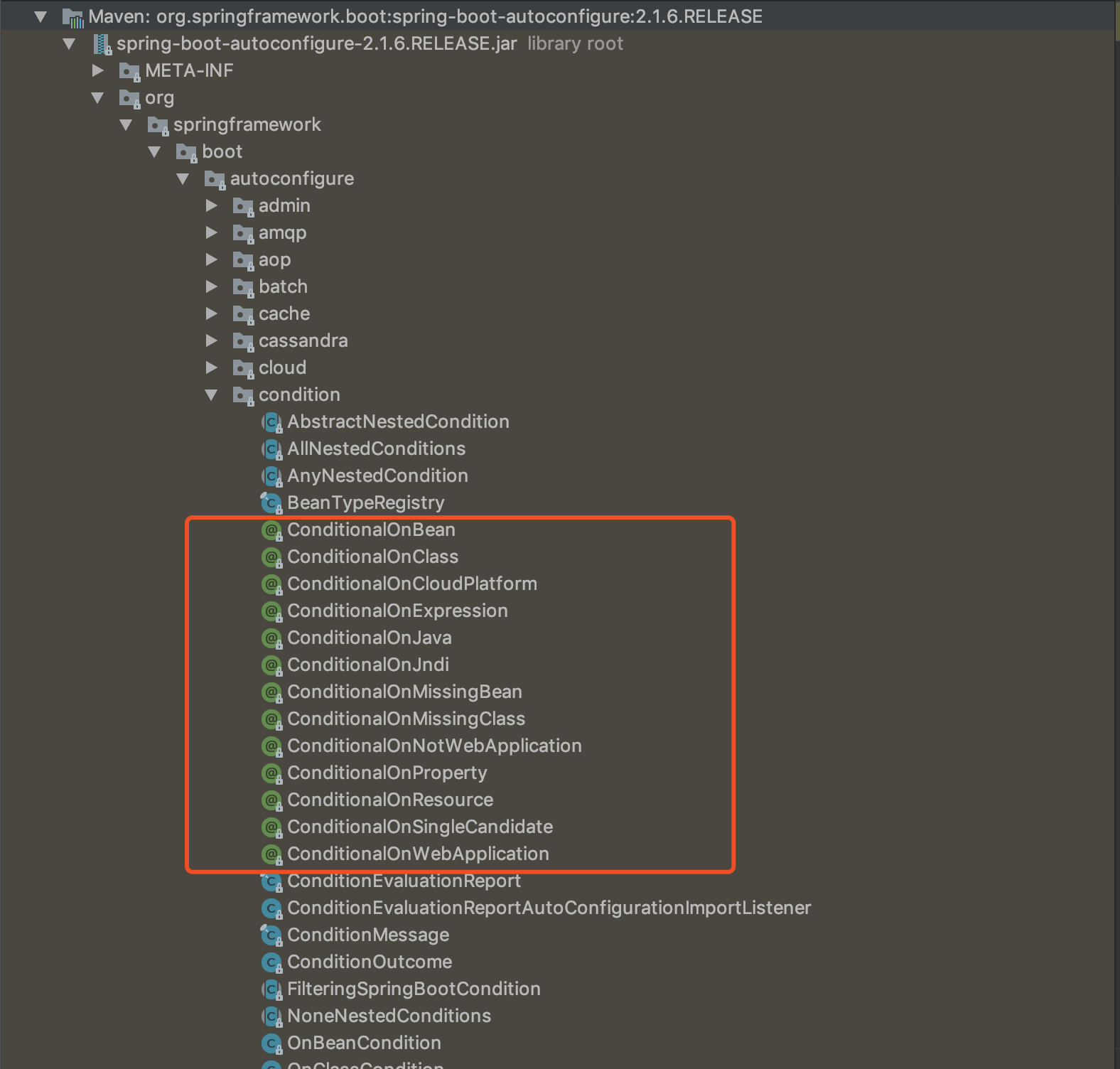1120x1069 pixels.
Task: Click the ConditionalOnCloudPlatform annotation icon
Action: [x=271, y=585]
